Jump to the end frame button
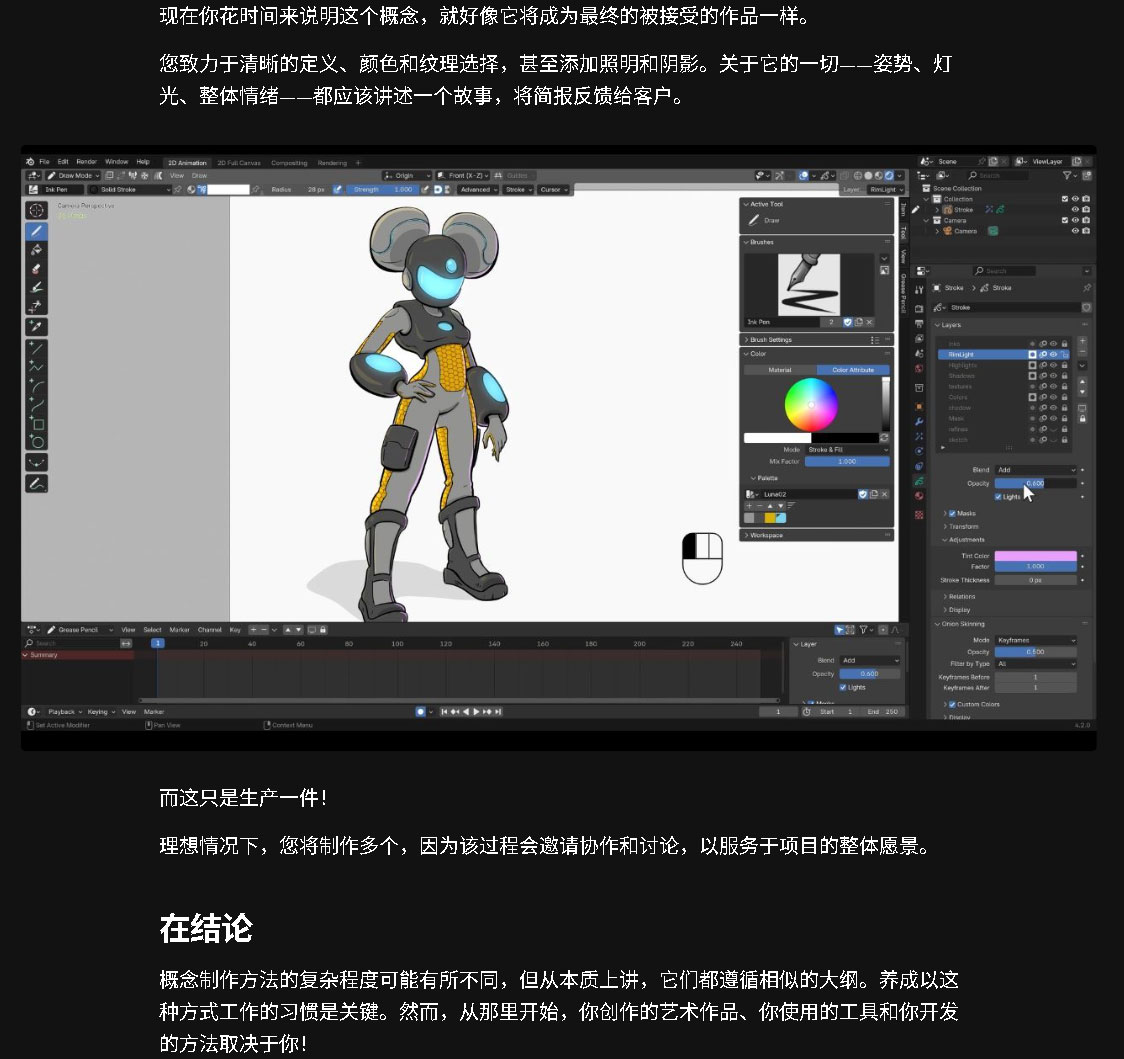1124x1059 pixels. coord(498,712)
